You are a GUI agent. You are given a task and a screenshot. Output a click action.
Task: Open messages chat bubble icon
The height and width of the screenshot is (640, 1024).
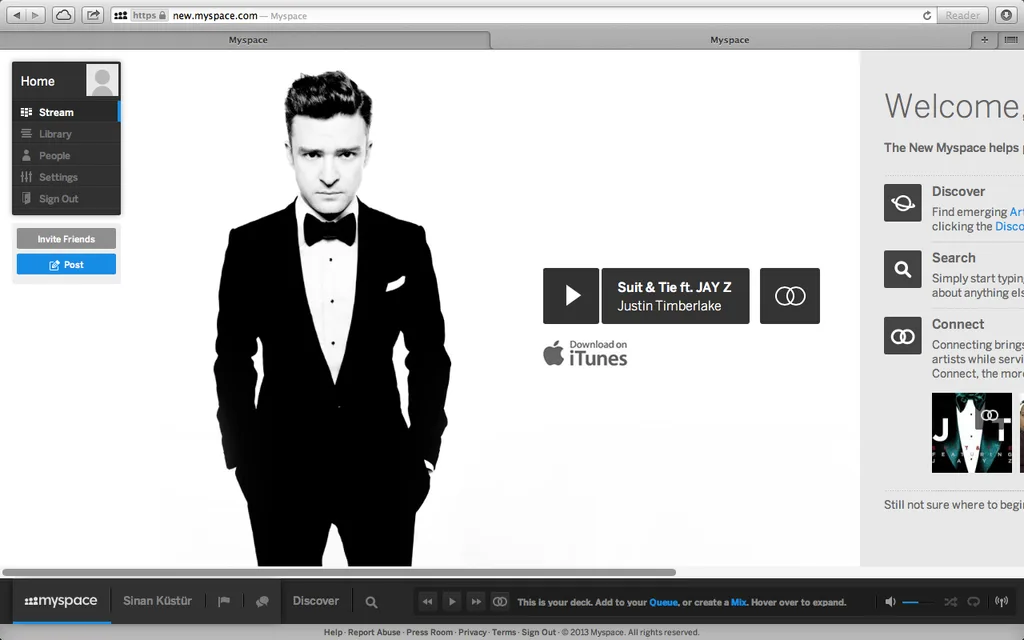click(x=262, y=601)
